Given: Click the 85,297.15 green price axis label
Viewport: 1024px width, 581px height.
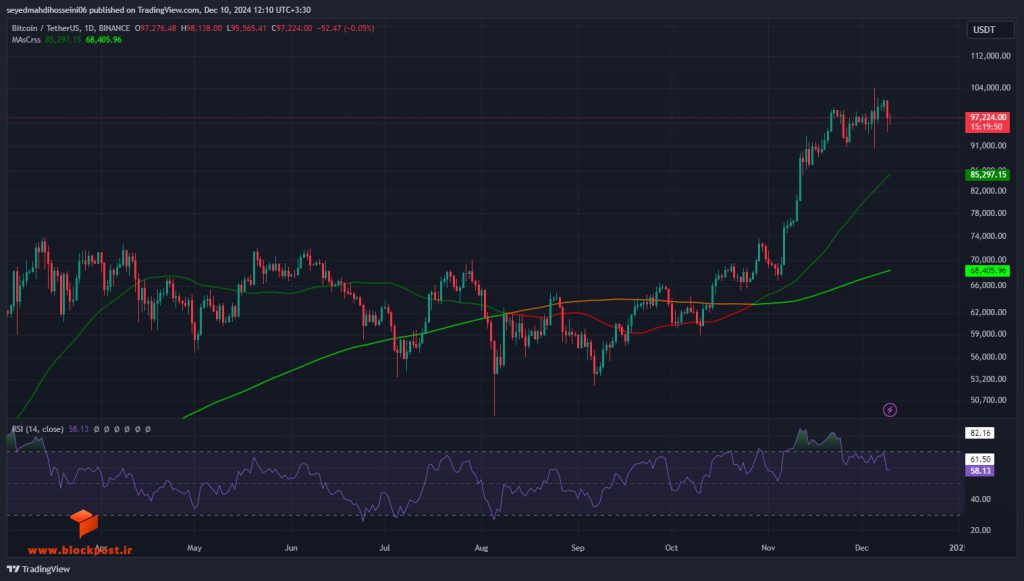Looking at the screenshot, I should click(987, 174).
